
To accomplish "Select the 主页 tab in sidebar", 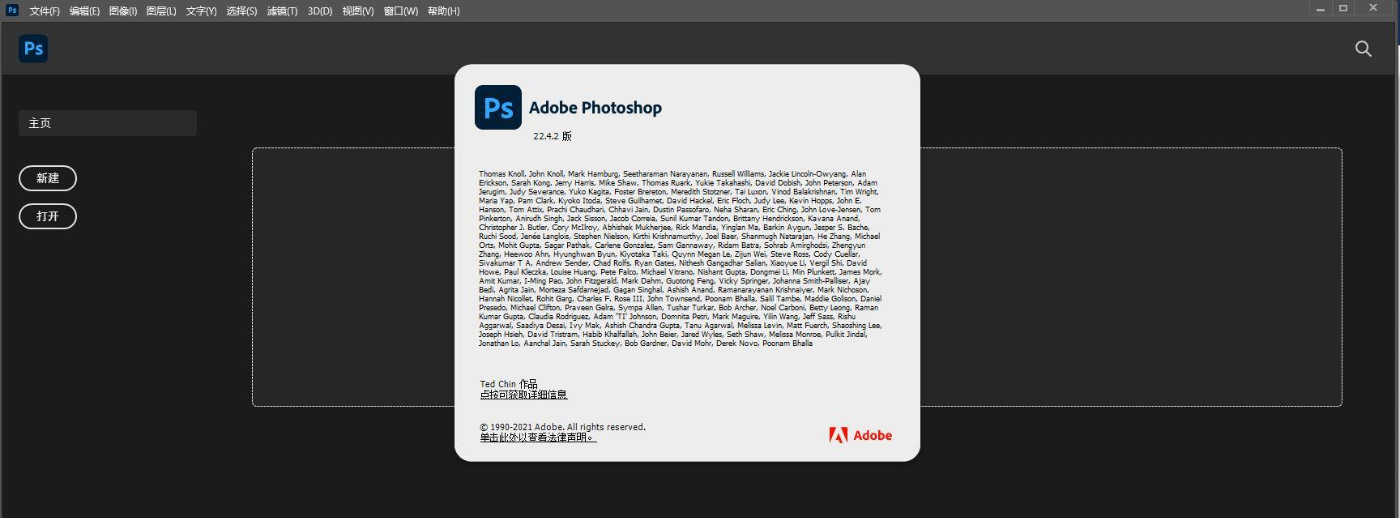I will [x=108, y=123].
